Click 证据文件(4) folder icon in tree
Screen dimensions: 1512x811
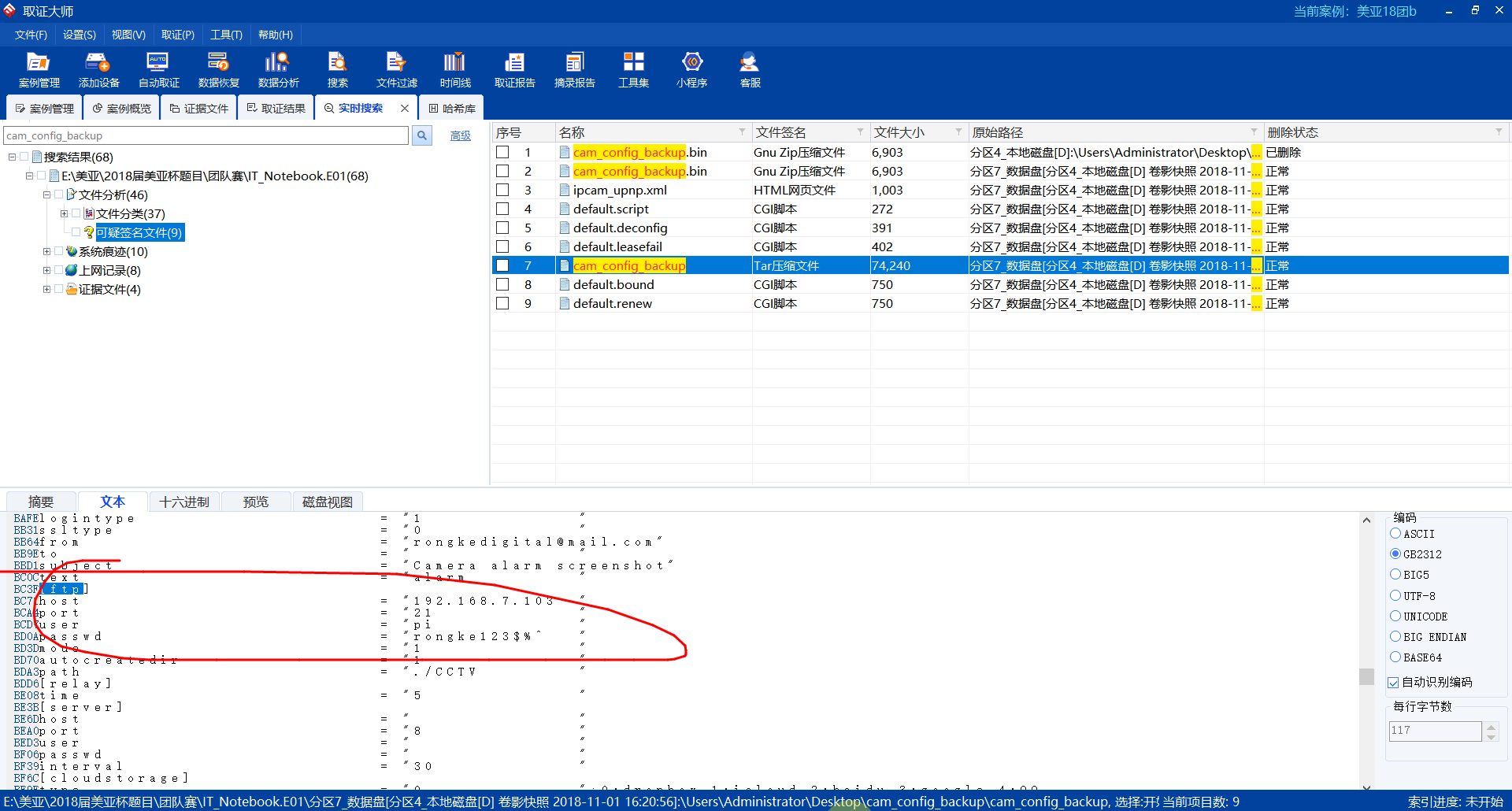72,289
